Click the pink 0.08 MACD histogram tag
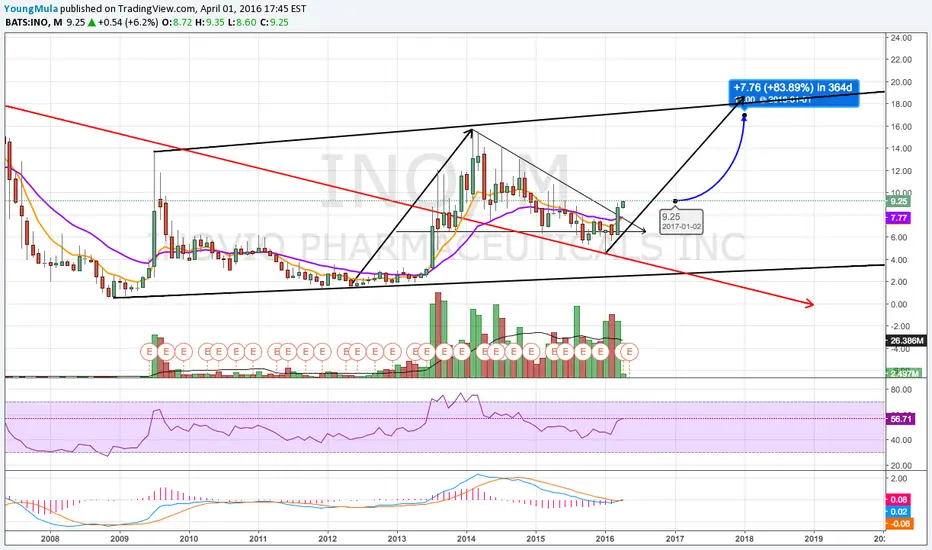The height and width of the screenshot is (550, 932). tap(899, 500)
